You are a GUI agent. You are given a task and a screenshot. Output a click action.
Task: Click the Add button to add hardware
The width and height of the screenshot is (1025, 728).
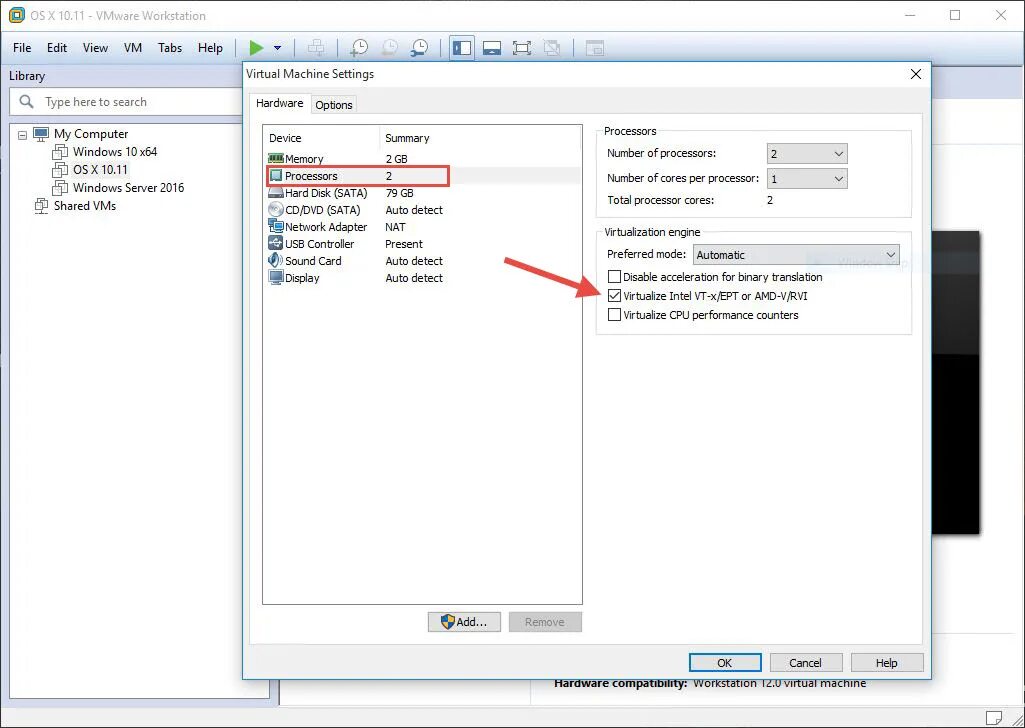tap(464, 621)
